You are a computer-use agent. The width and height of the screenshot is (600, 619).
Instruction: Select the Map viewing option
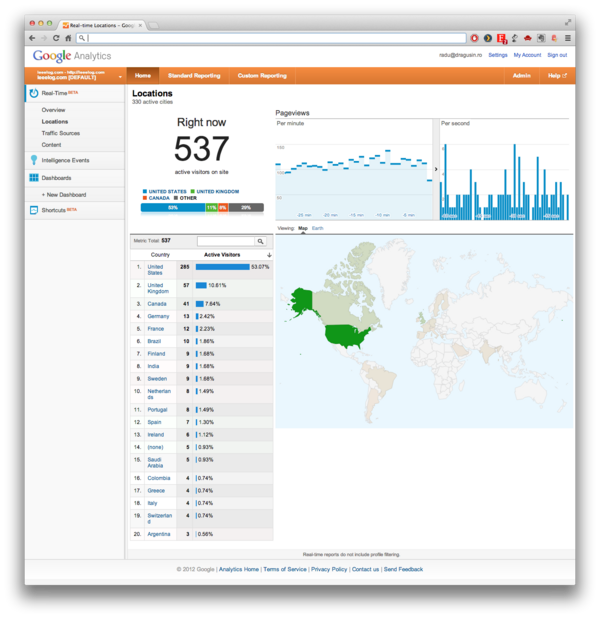point(303,228)
